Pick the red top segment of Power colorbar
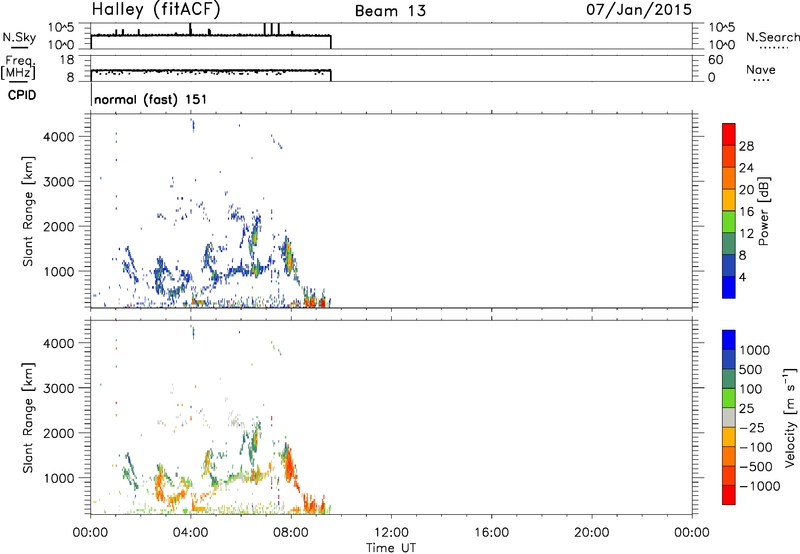This screenshot has width=800, height=554. [729, 135]
